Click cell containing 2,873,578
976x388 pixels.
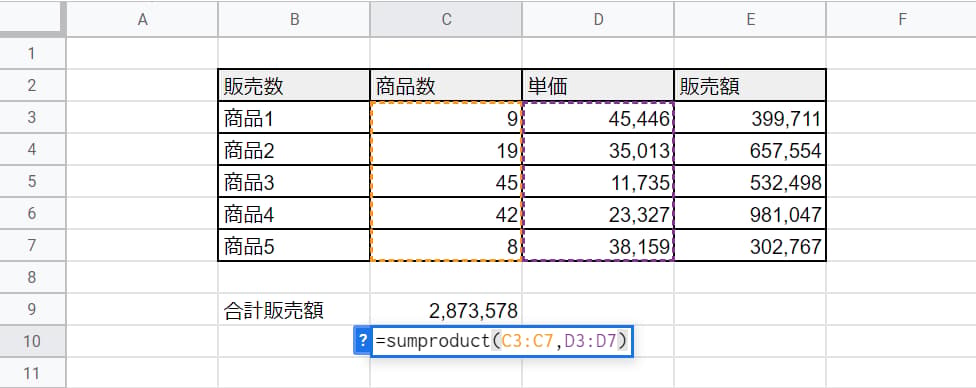pyautogui.click(x=446, y=310)
